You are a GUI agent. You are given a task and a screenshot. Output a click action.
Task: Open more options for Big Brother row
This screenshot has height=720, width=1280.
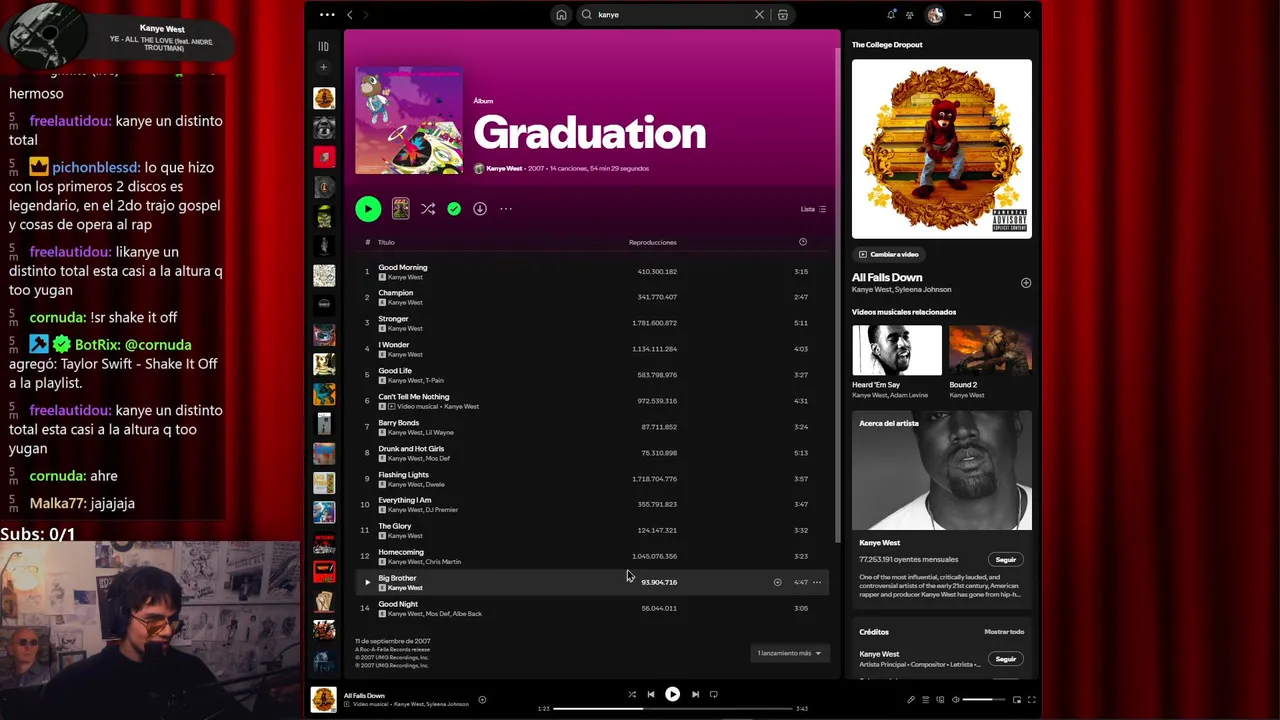pyautogui.click(x=817, y=582)
